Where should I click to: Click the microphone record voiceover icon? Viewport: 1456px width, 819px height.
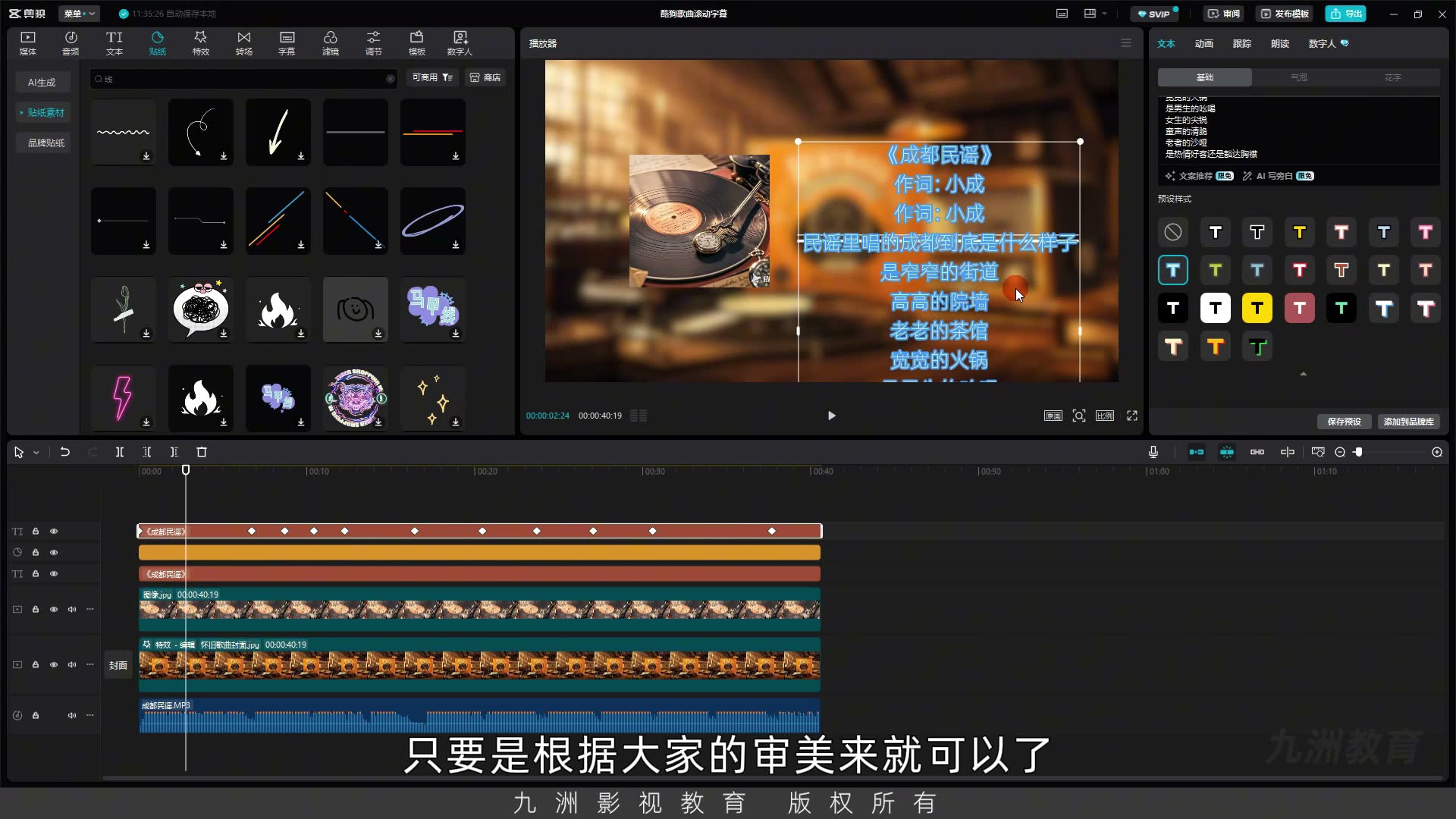pos(1153,452)
